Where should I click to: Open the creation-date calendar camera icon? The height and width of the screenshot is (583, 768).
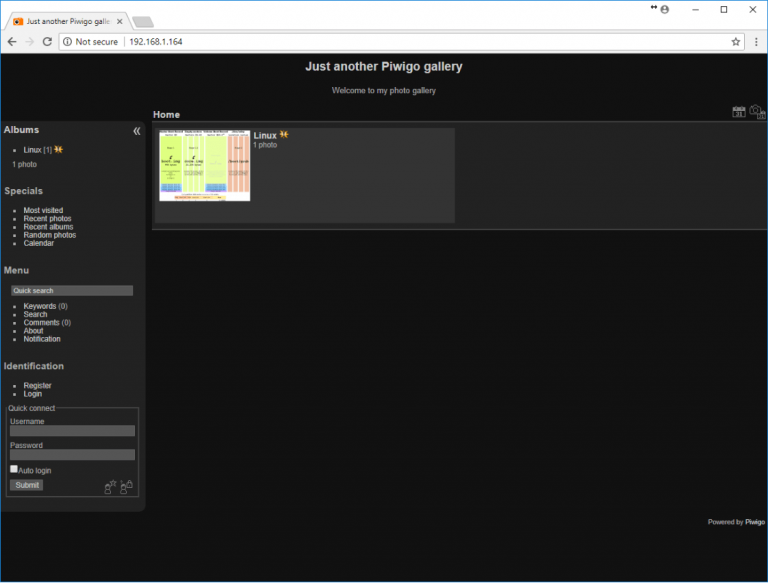coord(757,112)
